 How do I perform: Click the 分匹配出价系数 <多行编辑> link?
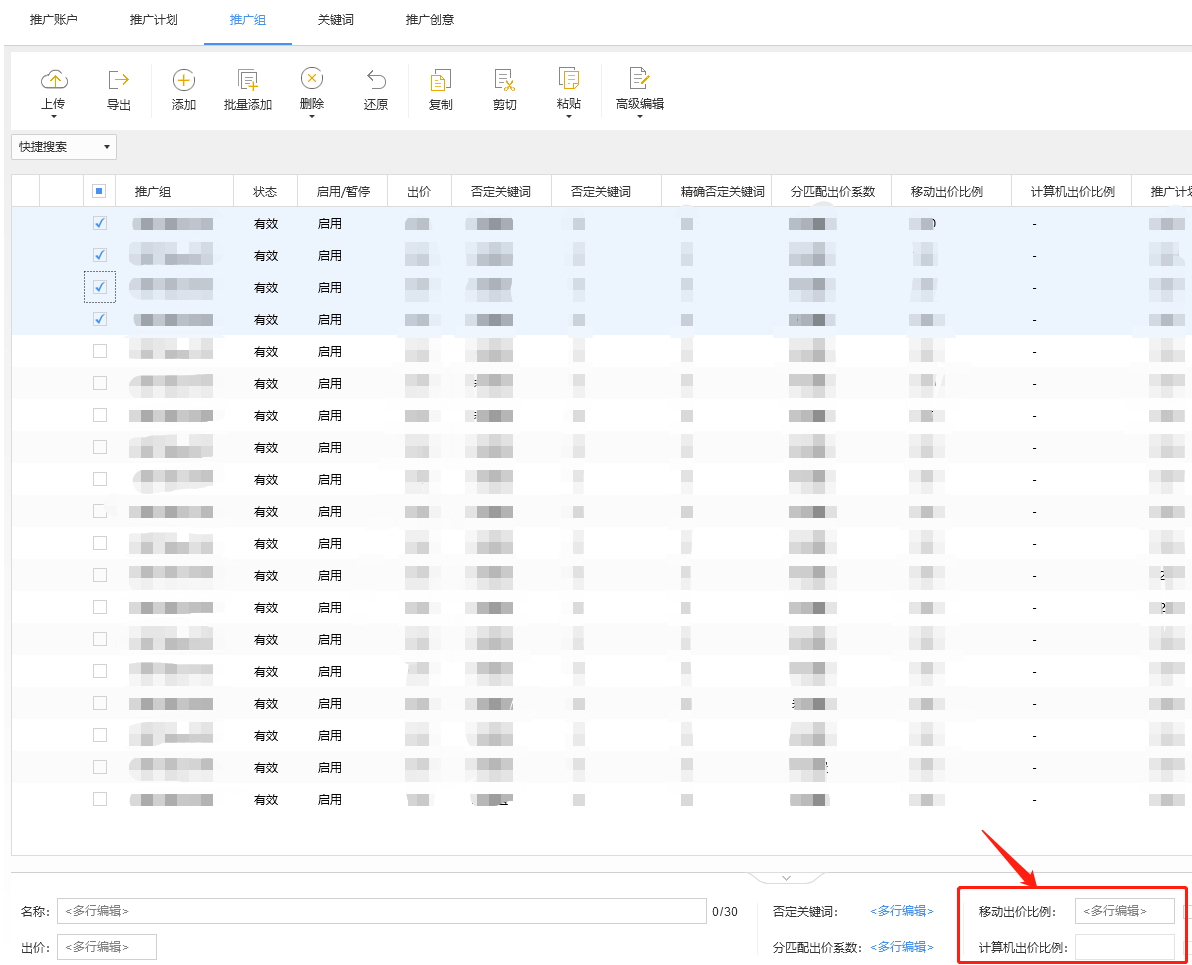(x=902, y=947)
